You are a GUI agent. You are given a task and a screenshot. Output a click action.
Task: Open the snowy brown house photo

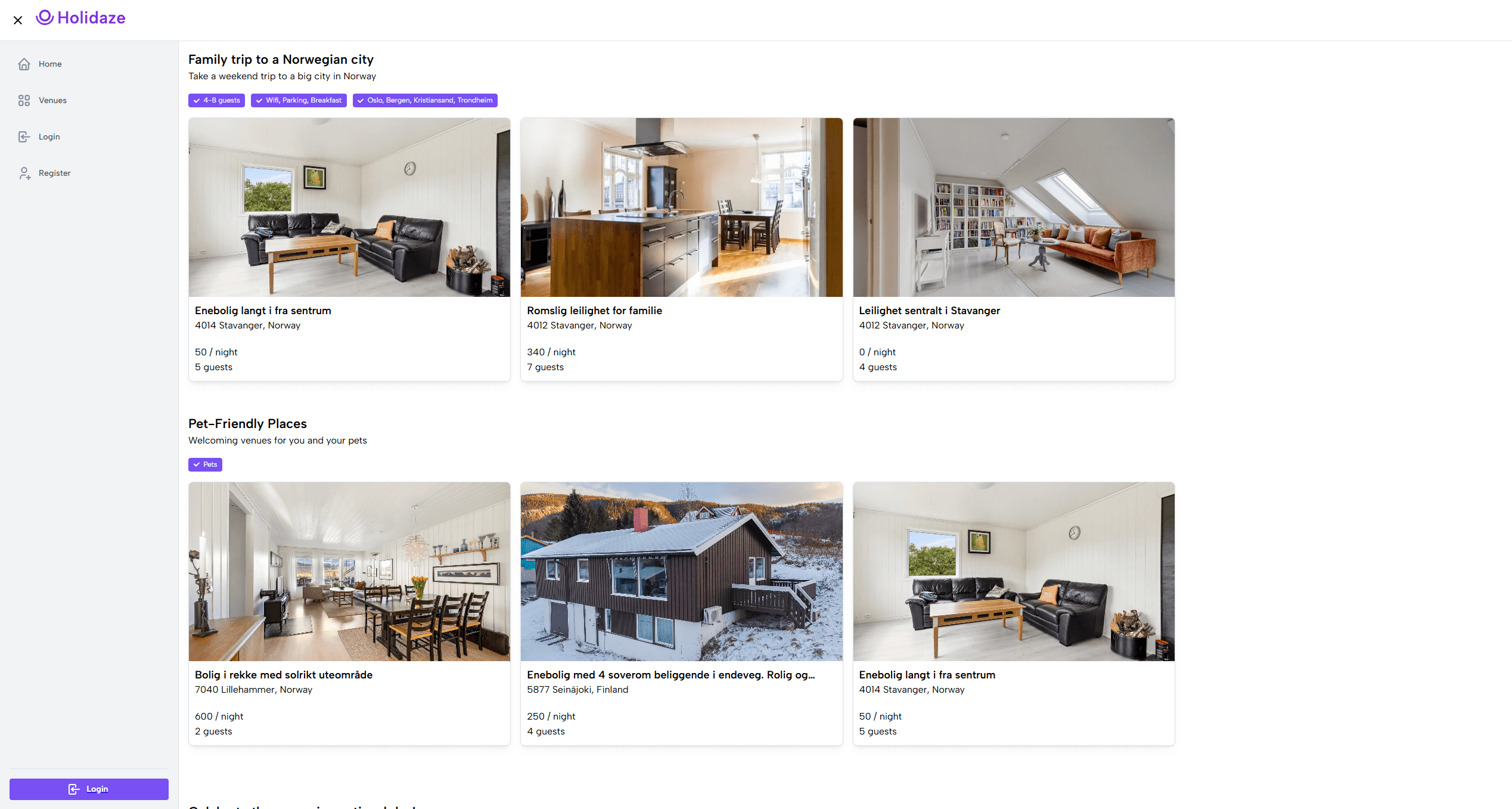point(681,571)
